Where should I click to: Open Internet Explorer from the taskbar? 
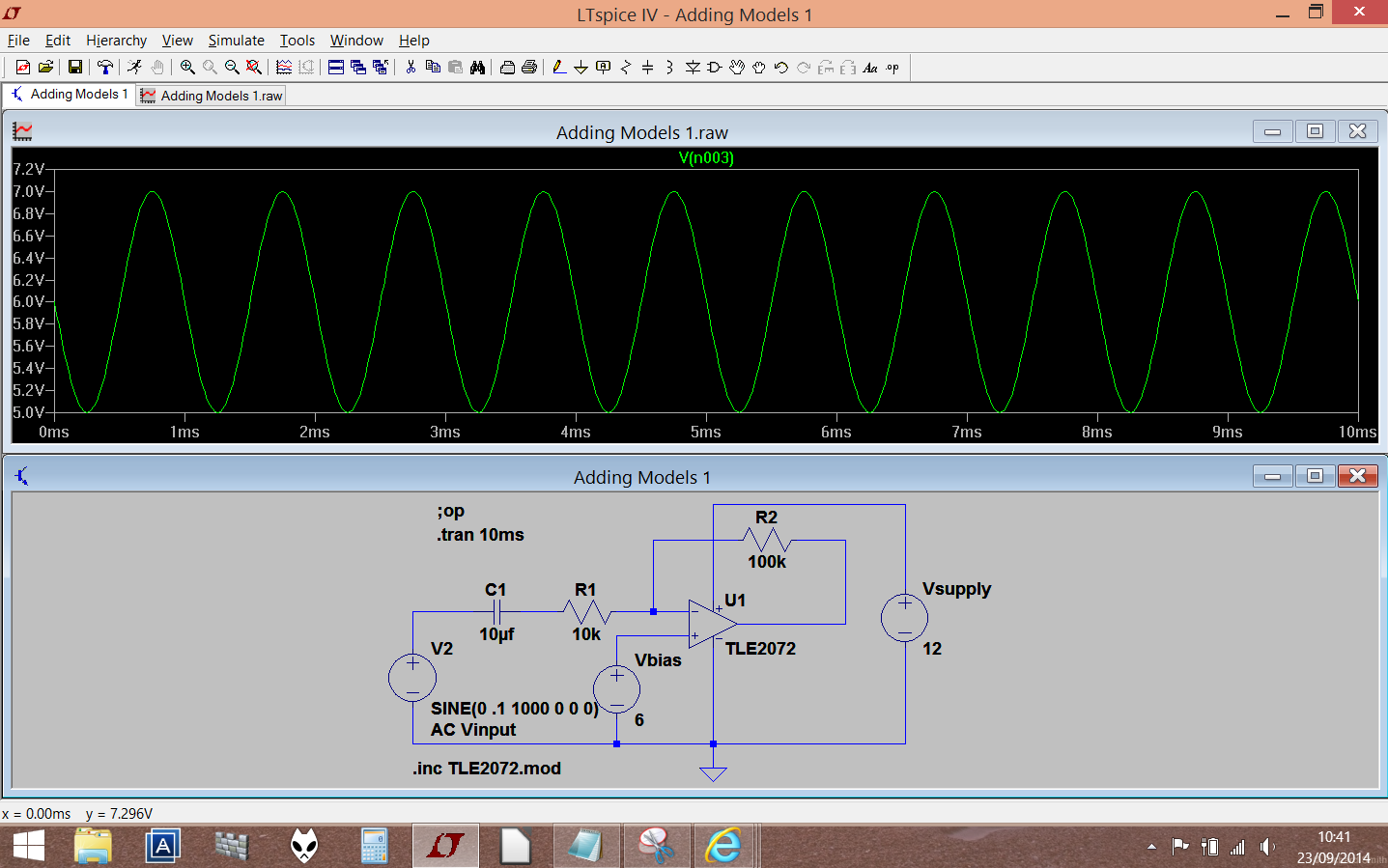[723, 846]
